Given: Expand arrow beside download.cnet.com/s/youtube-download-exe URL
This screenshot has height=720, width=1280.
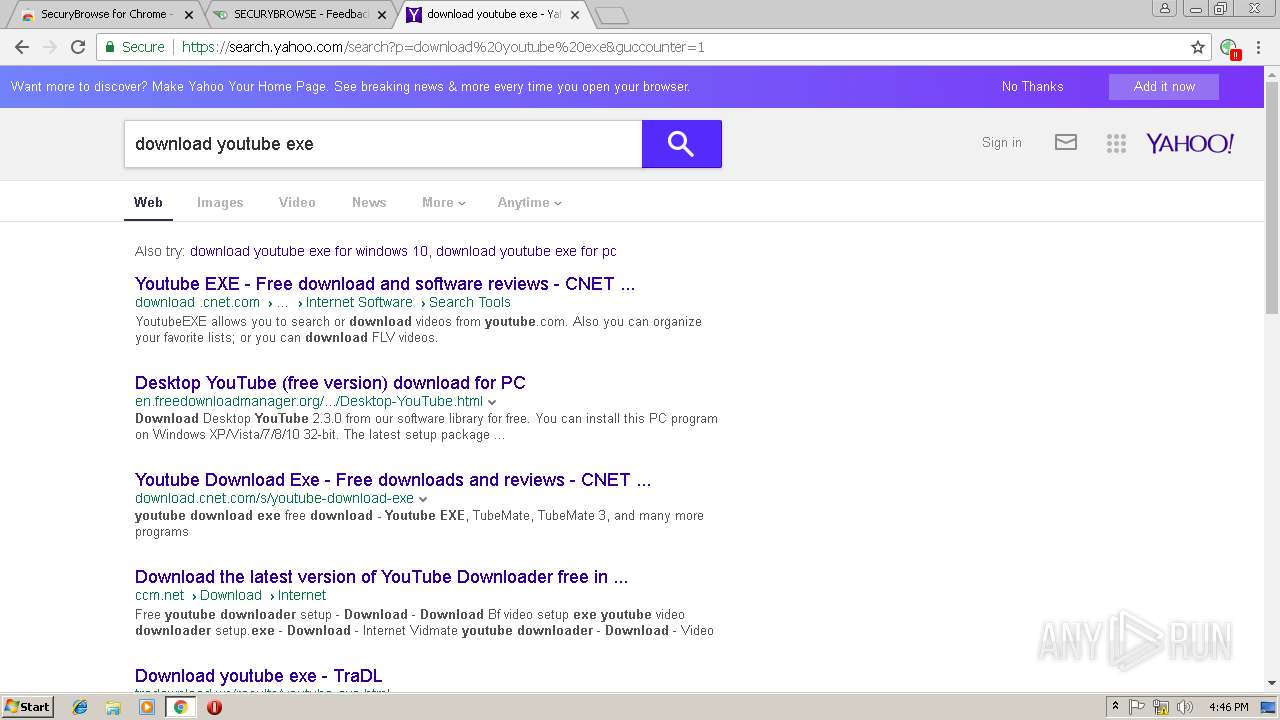Looking at the screenshot, I should coord(423,499).
